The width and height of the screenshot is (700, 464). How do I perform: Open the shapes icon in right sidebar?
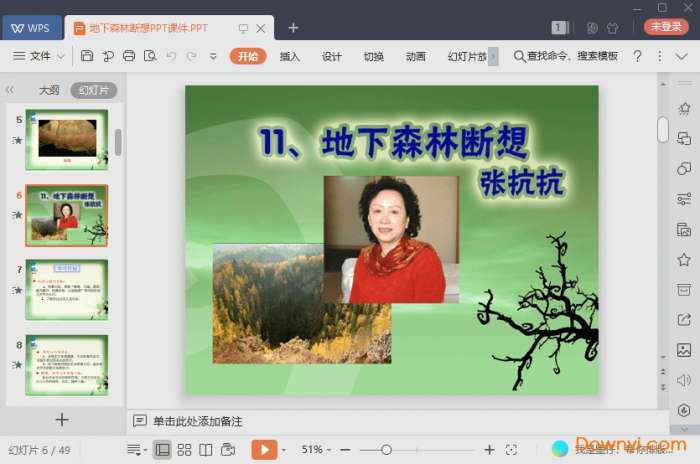point(684,169)
